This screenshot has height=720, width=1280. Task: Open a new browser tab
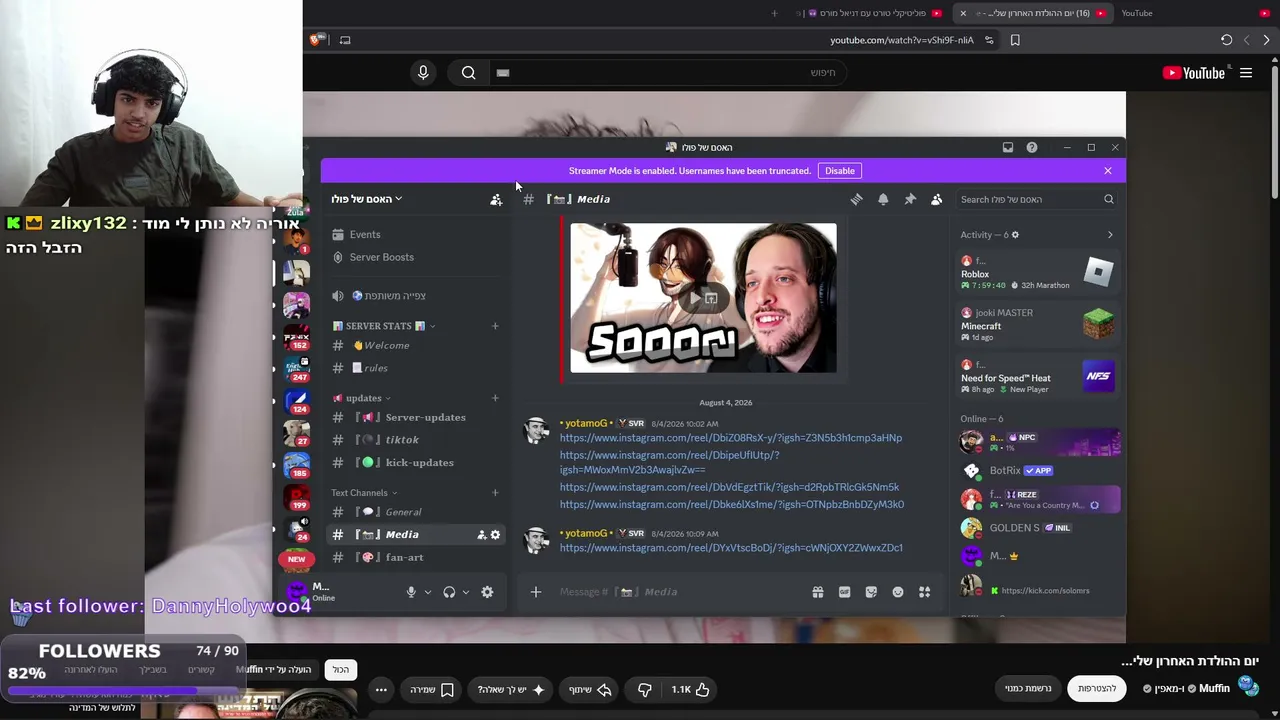(774, 13)
